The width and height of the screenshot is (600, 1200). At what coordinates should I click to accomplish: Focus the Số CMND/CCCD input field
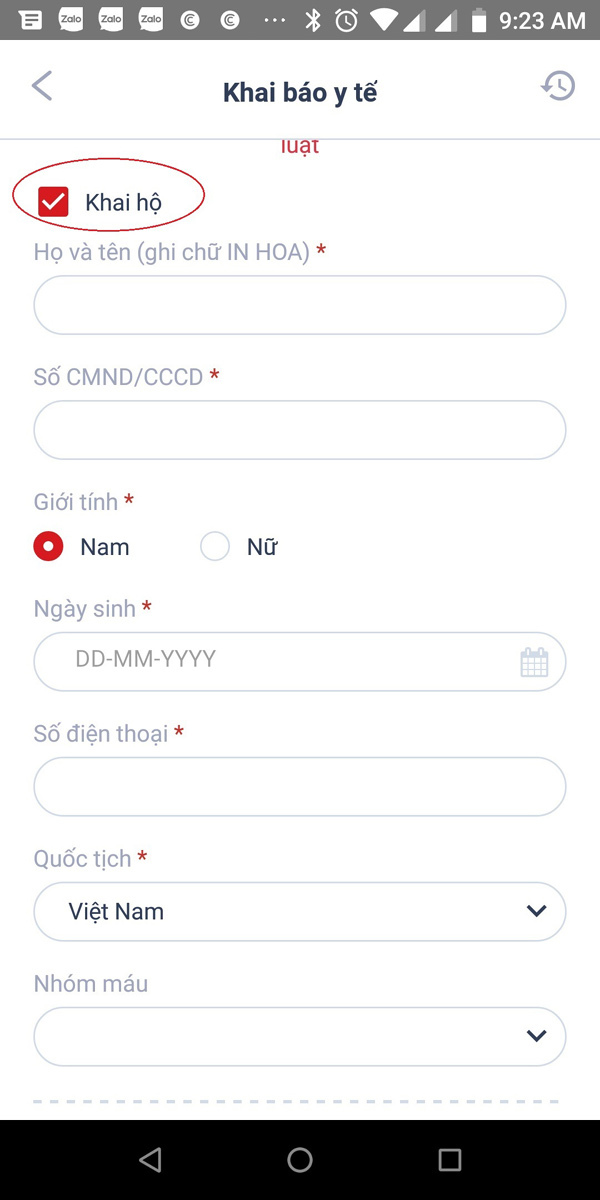click(x=300, y=430)
